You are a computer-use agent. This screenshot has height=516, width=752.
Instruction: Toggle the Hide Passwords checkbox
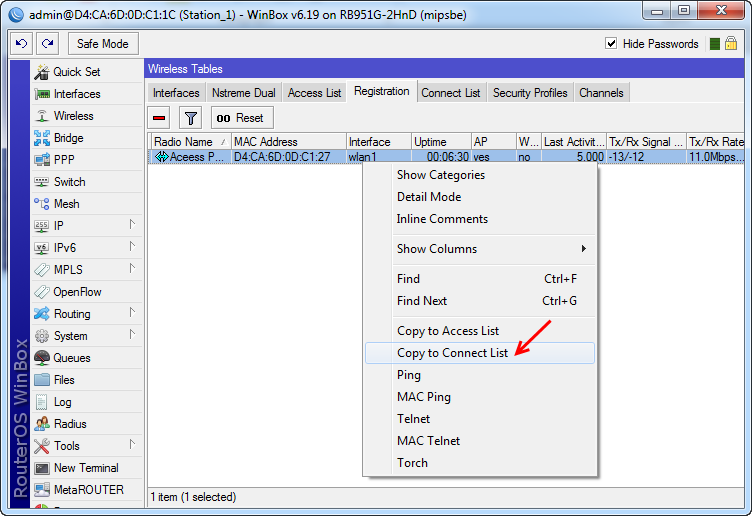click(611, 44)
